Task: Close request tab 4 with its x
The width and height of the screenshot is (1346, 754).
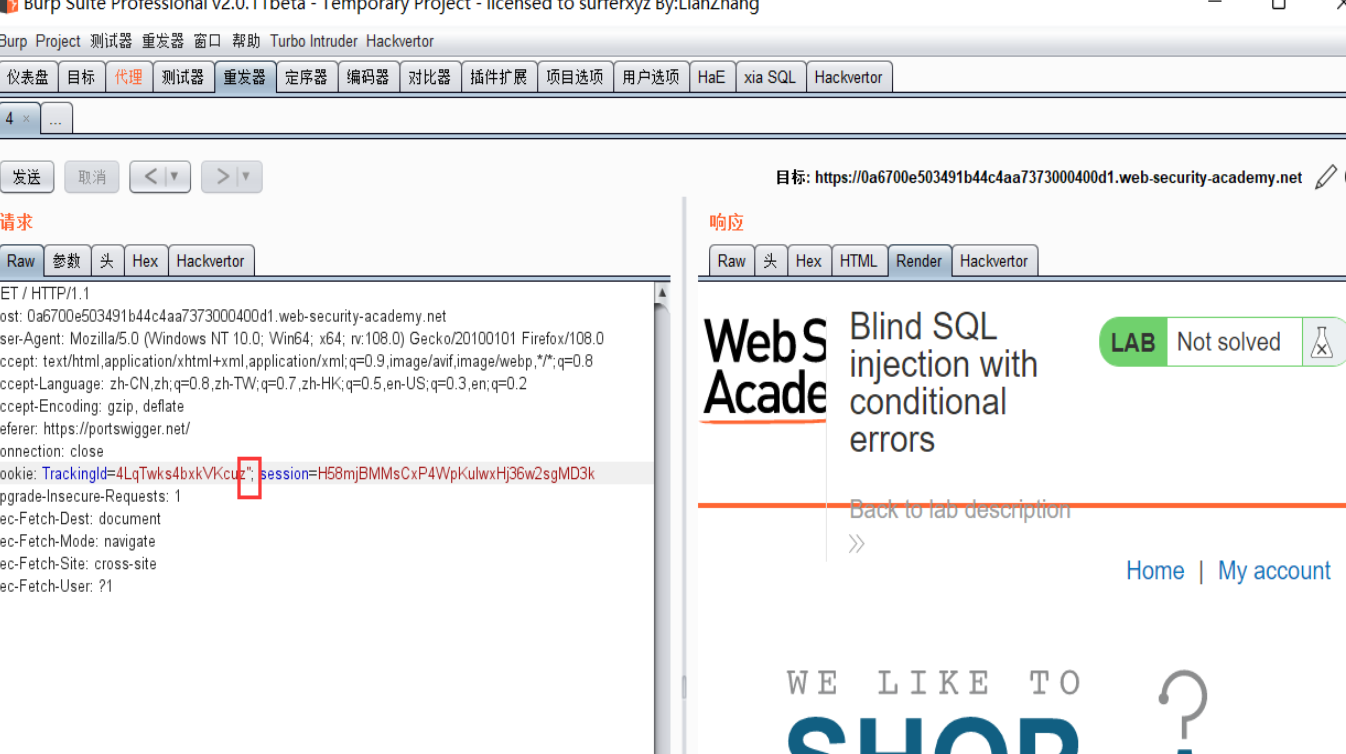Action: click(27, 119)
